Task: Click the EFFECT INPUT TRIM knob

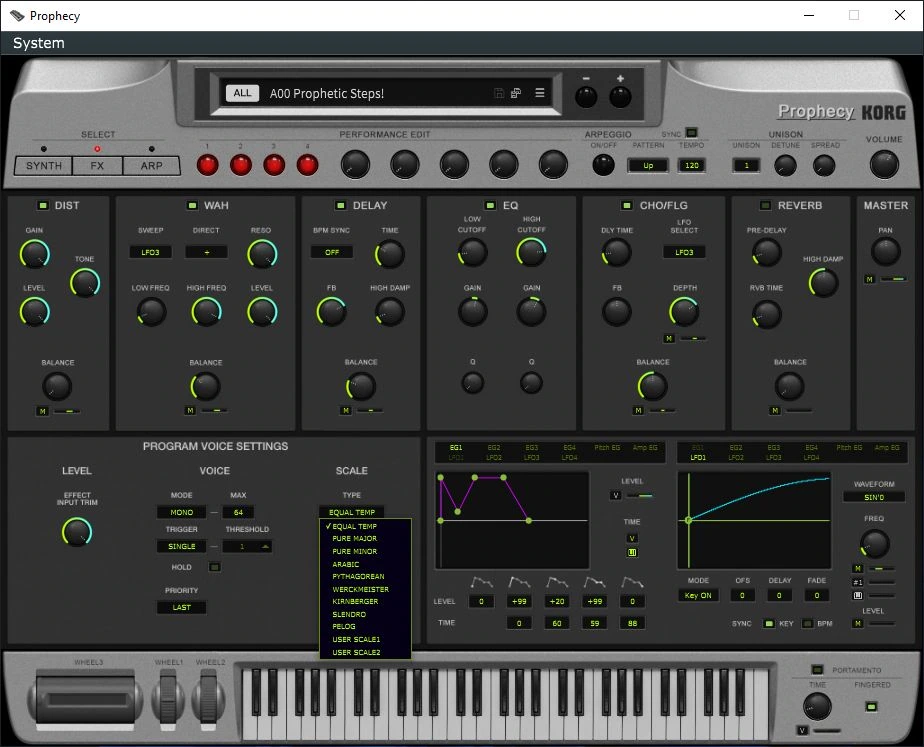Action: (77, 531)
